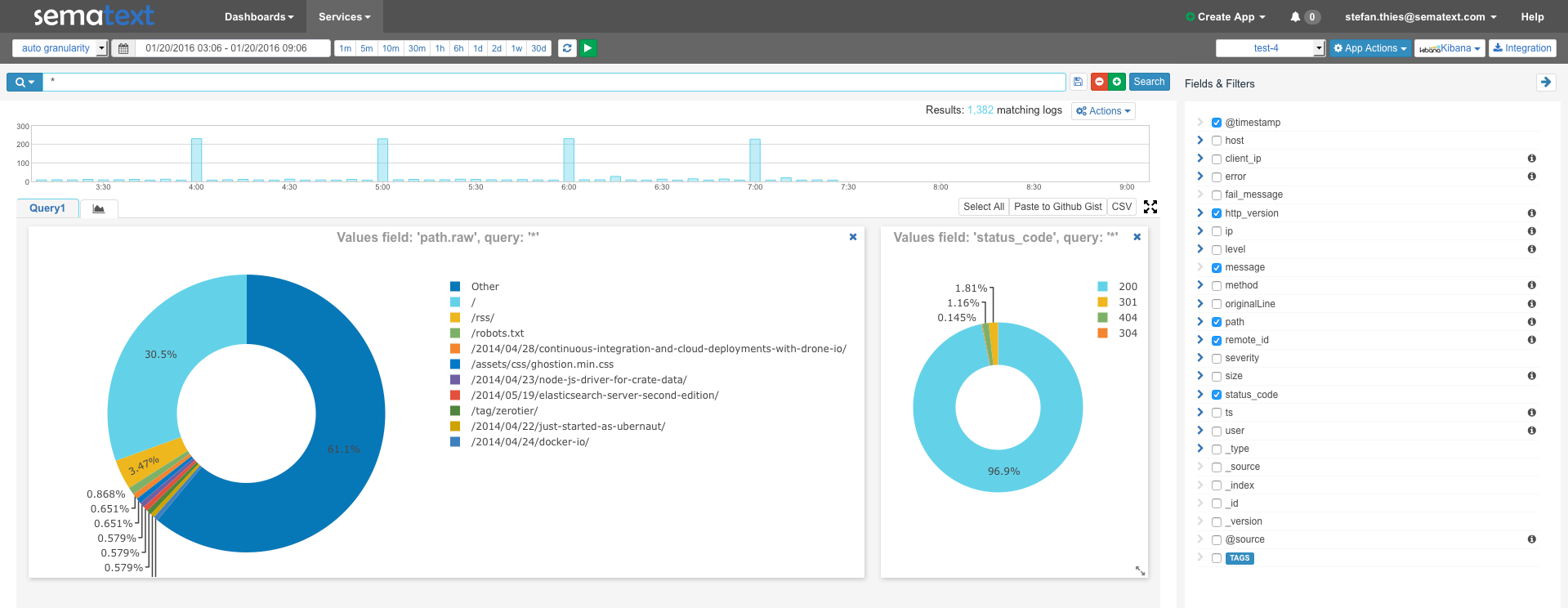Open the results Actions dropdown

coord(1103,111)
